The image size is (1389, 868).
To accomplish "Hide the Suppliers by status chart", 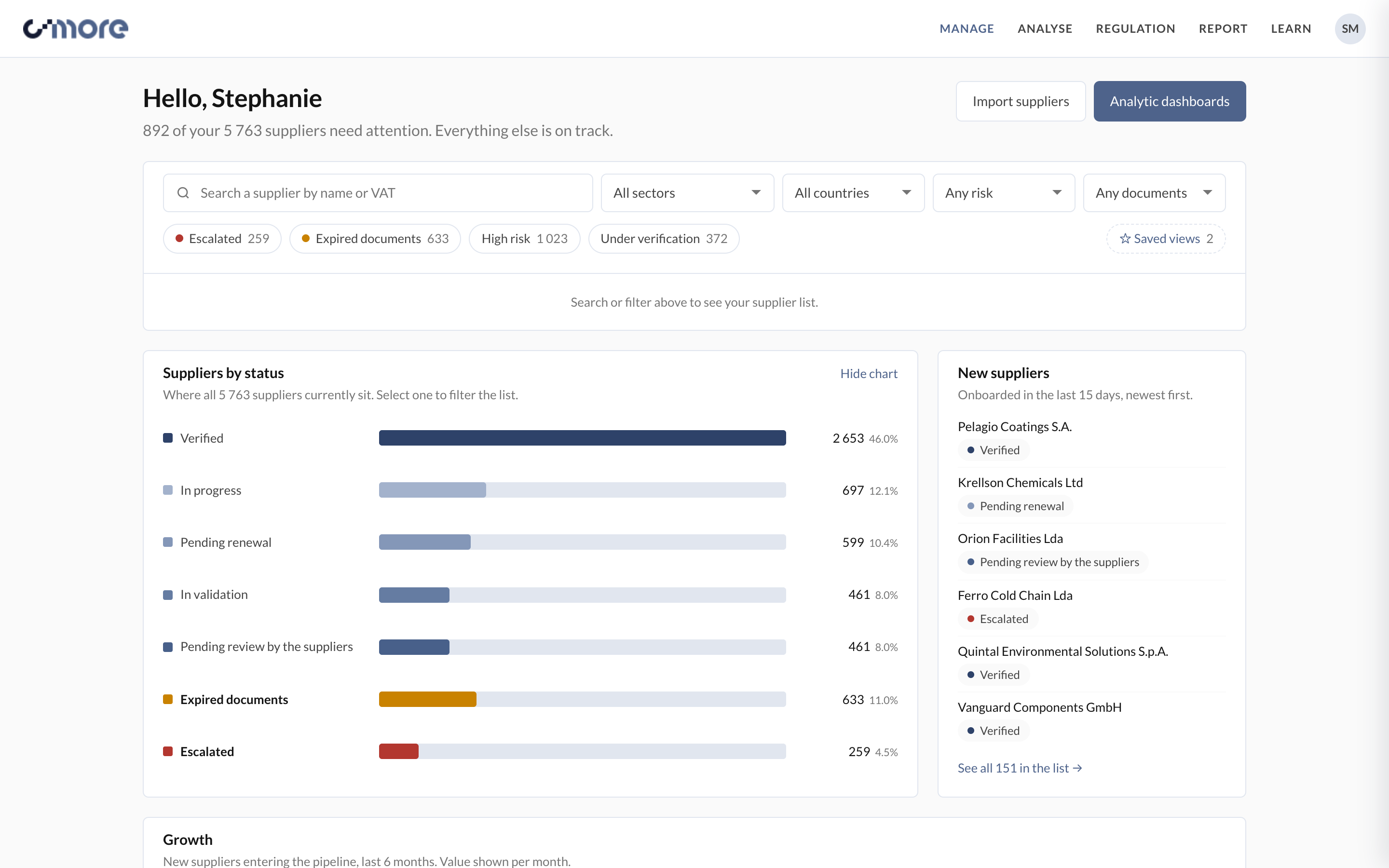I will [x=869, y=374].
